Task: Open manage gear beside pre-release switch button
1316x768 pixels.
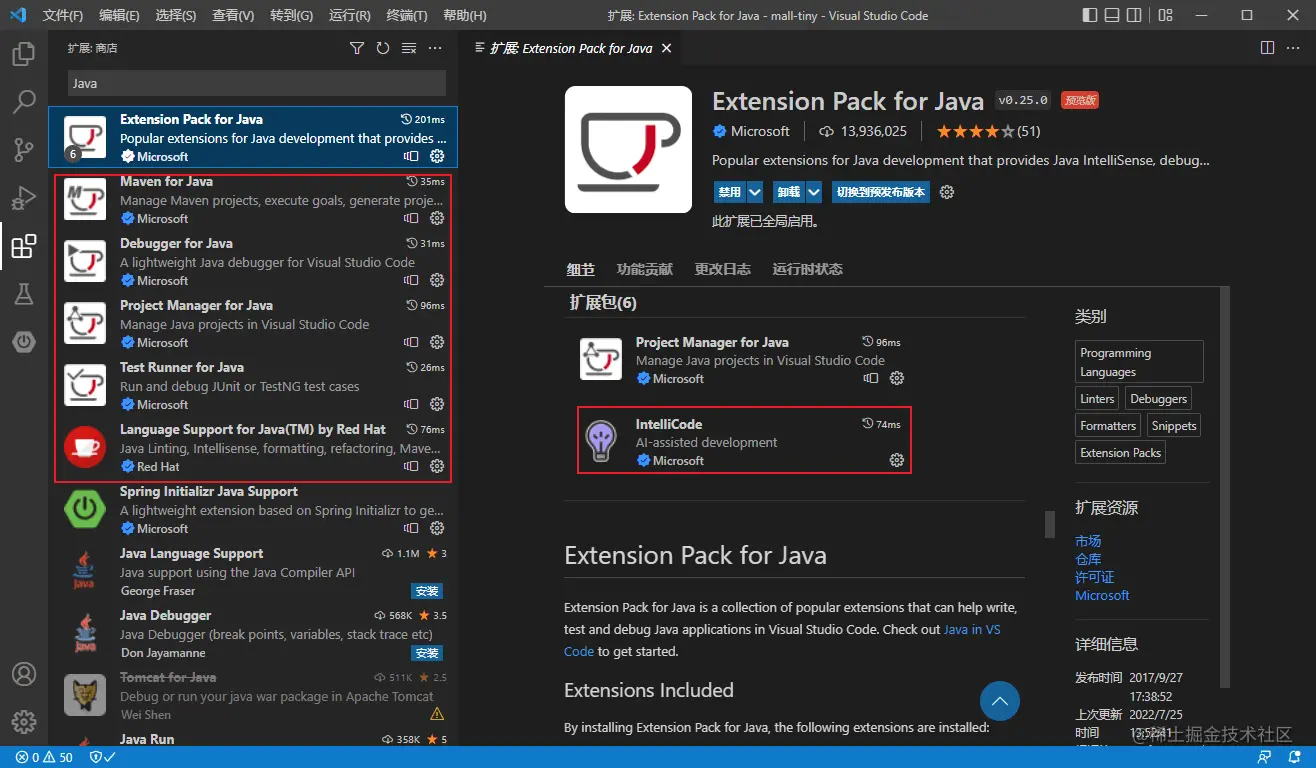Action: point(947,192)
